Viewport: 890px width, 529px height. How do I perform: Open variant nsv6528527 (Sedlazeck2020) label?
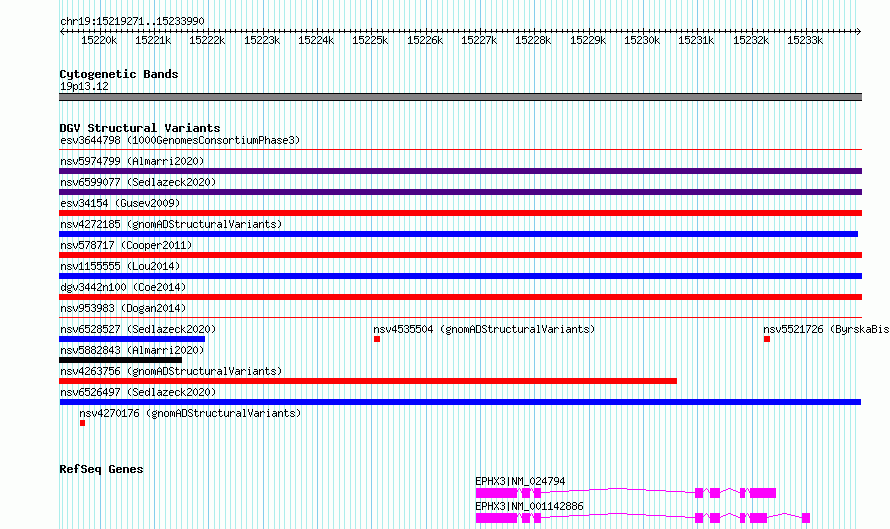pyautogui.click(x=138, y=329)
